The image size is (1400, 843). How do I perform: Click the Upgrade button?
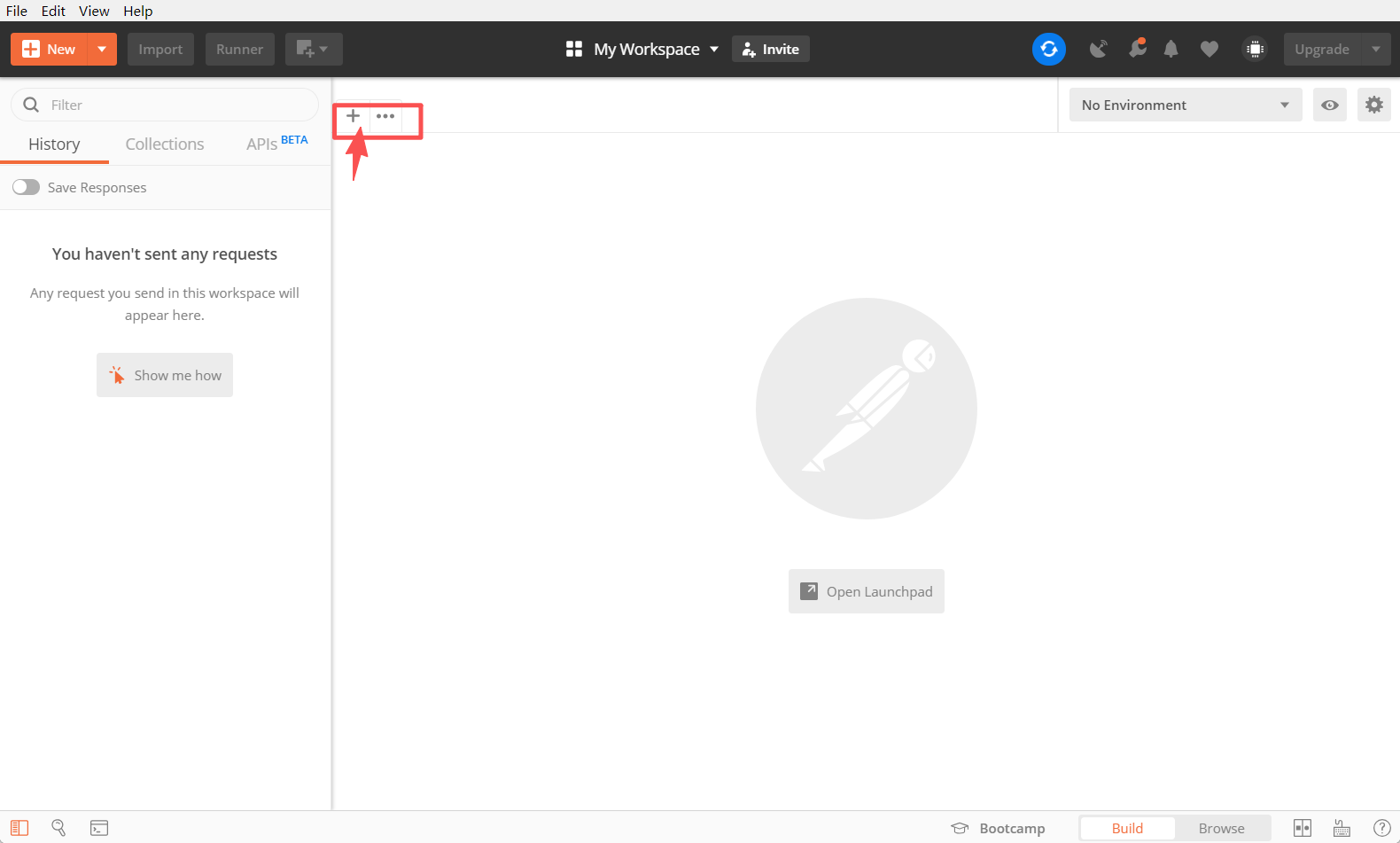1322,50
